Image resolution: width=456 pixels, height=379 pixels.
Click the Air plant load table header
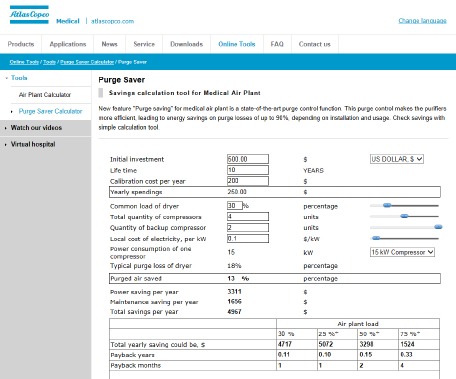(358, 324)
